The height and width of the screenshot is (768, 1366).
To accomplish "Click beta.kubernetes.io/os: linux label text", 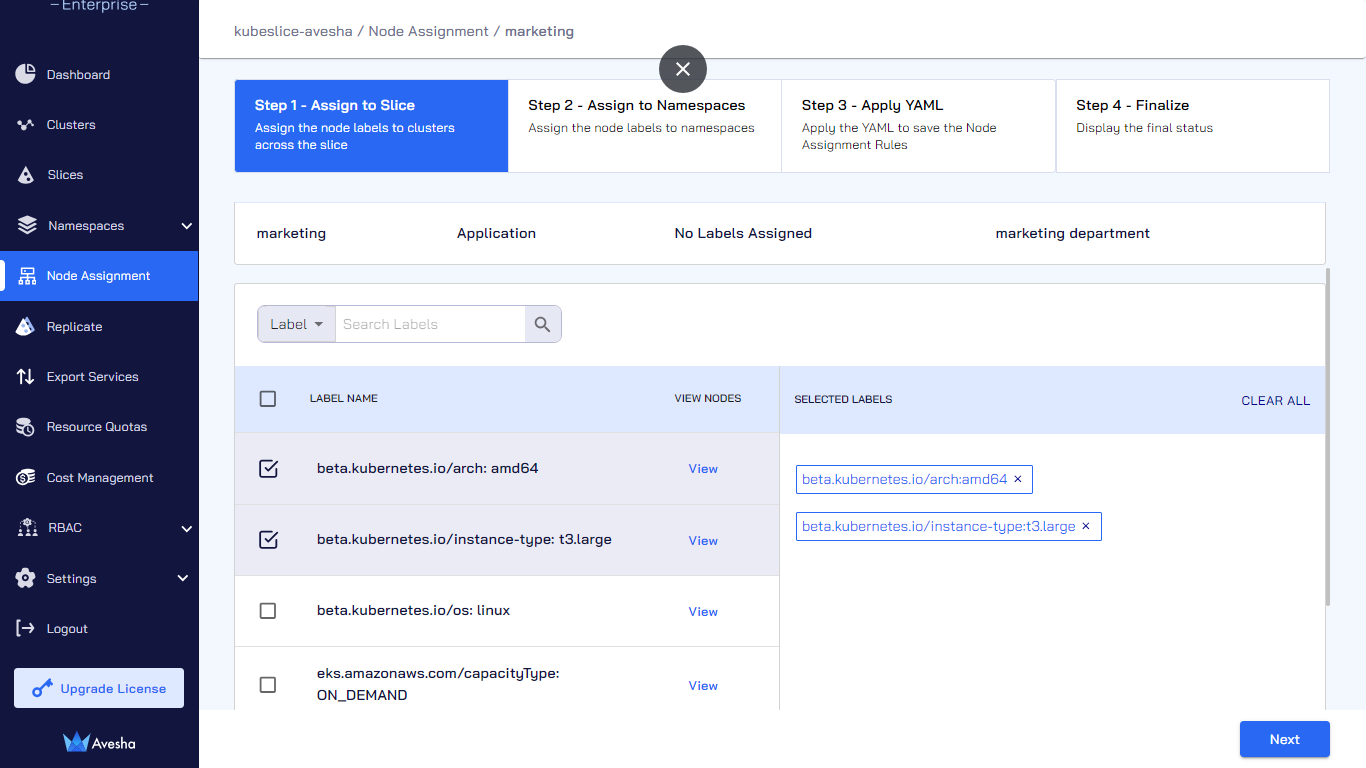I will coord(413,610).
